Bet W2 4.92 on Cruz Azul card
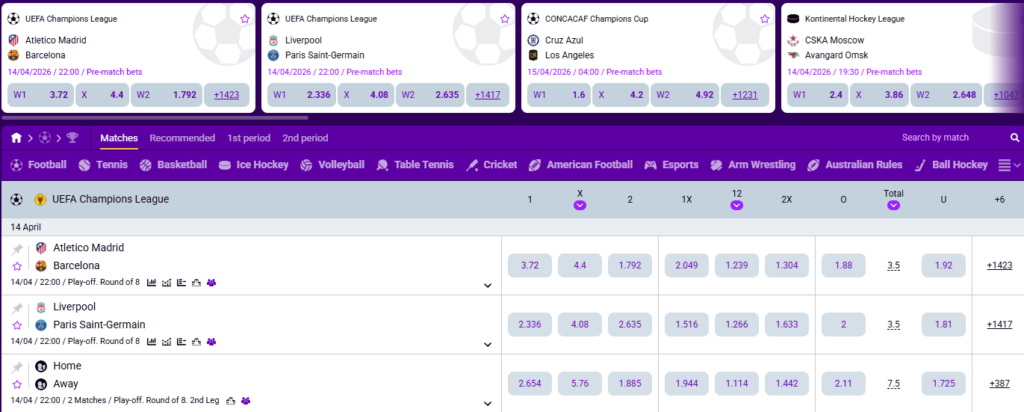The image size is (1024, 412). coord(686,95)
